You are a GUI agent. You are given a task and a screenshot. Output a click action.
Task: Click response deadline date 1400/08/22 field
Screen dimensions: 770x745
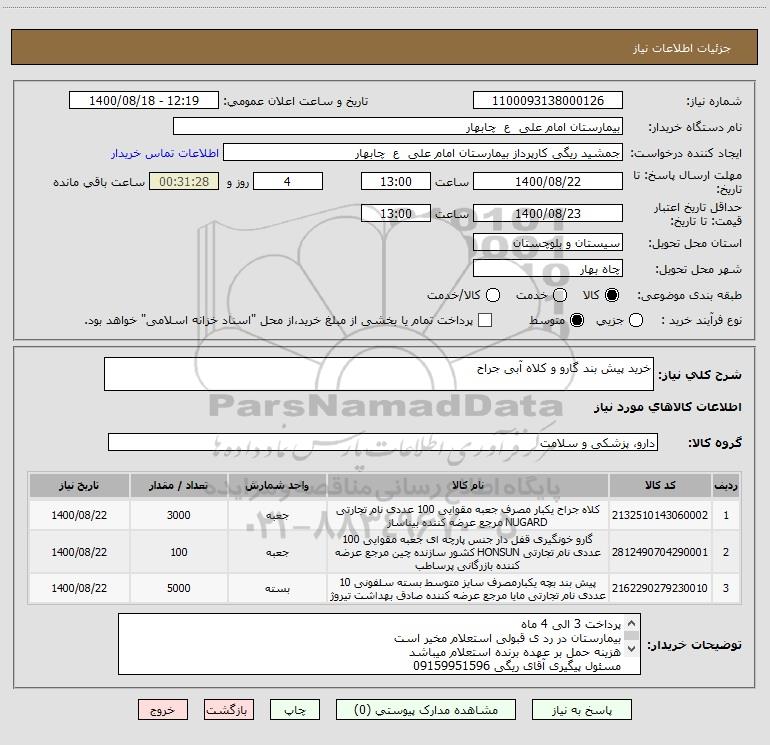point(548,181)
